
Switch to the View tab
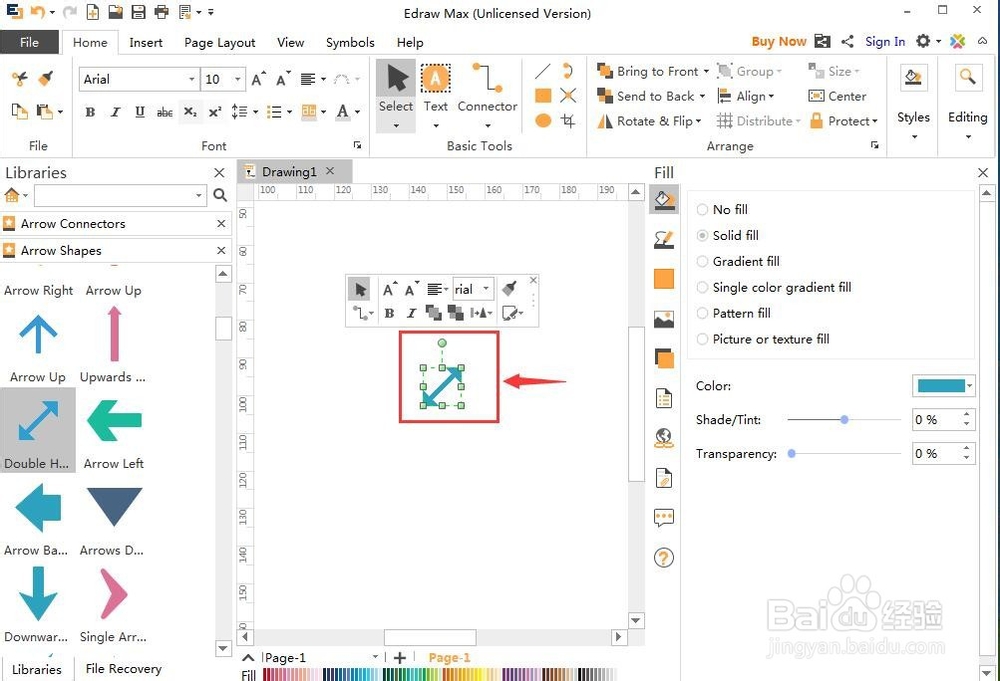(x=290, y=42)
